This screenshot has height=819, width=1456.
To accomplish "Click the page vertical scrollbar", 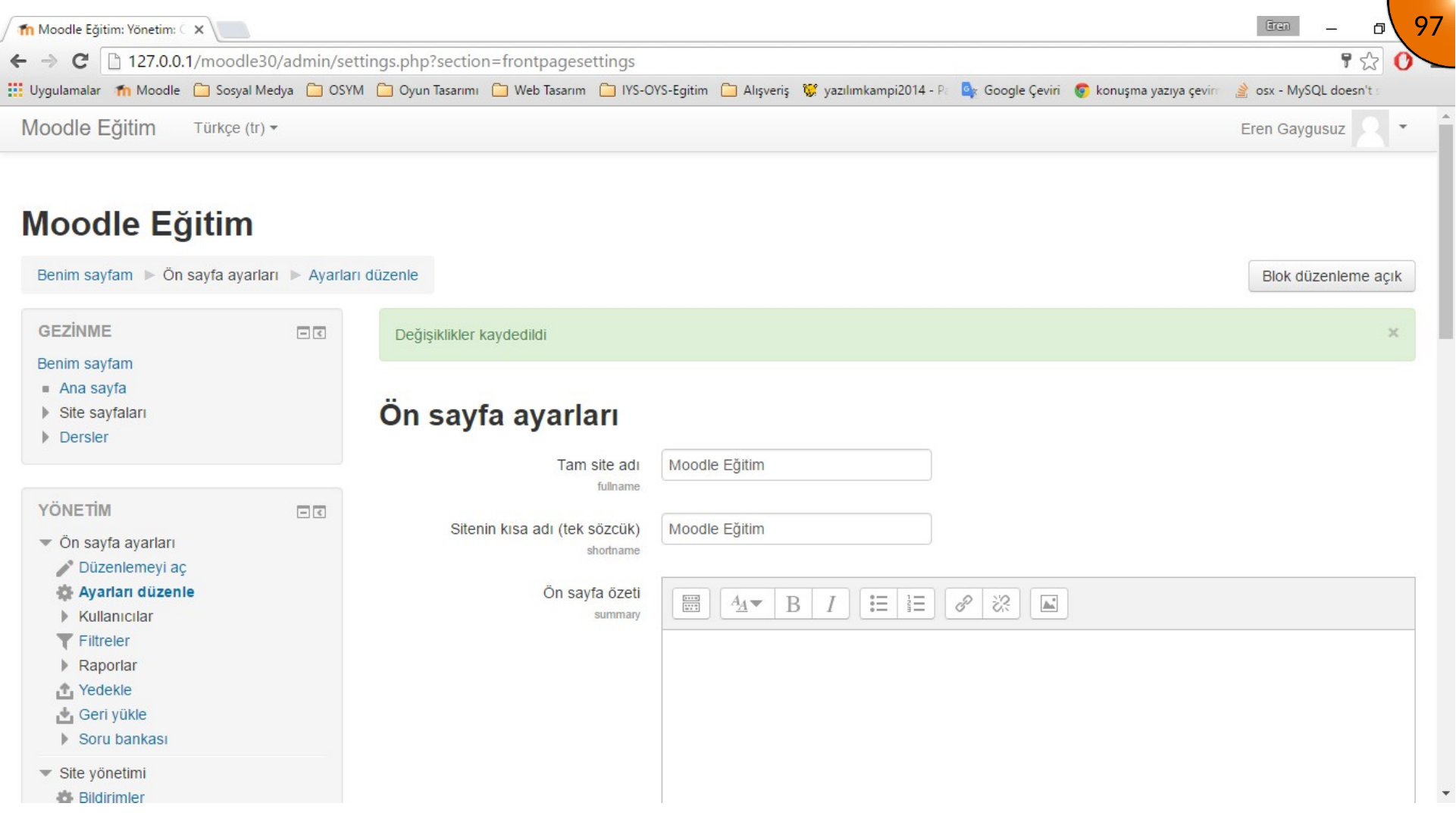I will tap(1445, 232).
